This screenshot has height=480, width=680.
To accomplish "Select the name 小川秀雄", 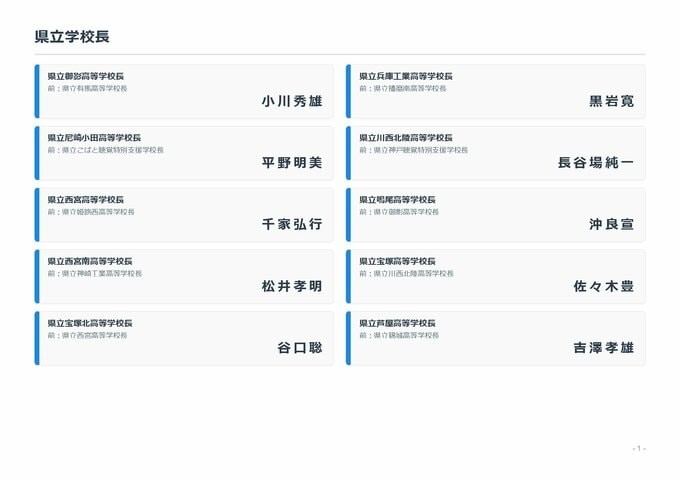I will pos(292,101).
